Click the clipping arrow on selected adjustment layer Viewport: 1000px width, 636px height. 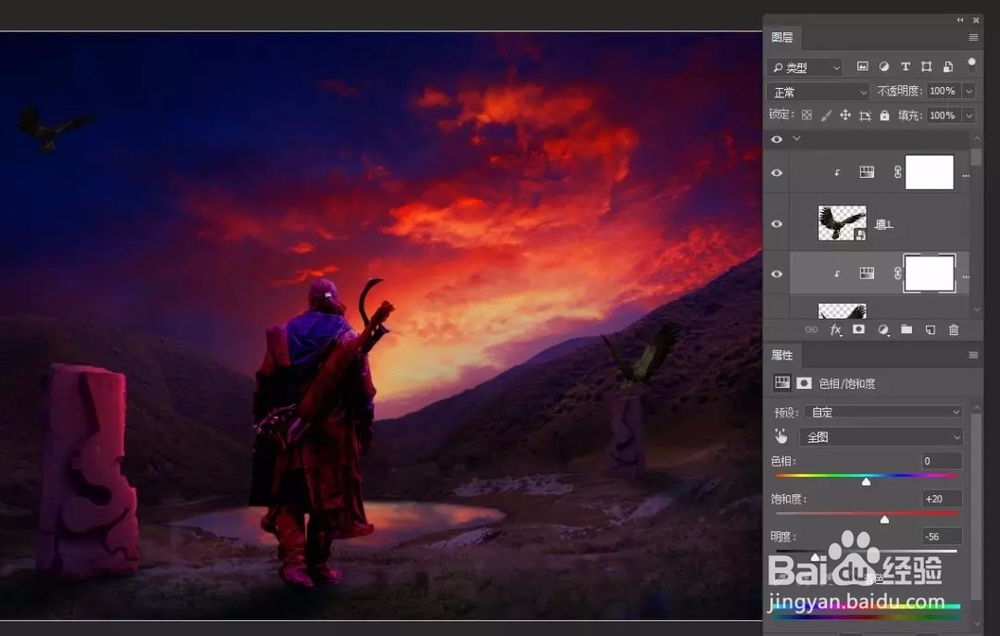click(837, 274)
